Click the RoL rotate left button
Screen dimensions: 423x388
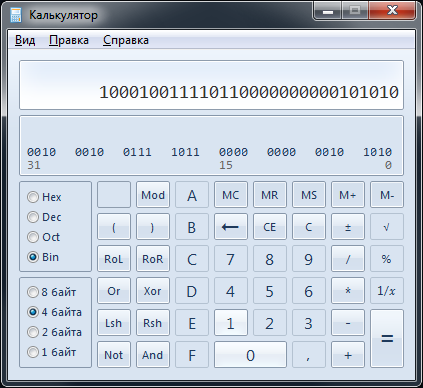(x=114, y=259)
